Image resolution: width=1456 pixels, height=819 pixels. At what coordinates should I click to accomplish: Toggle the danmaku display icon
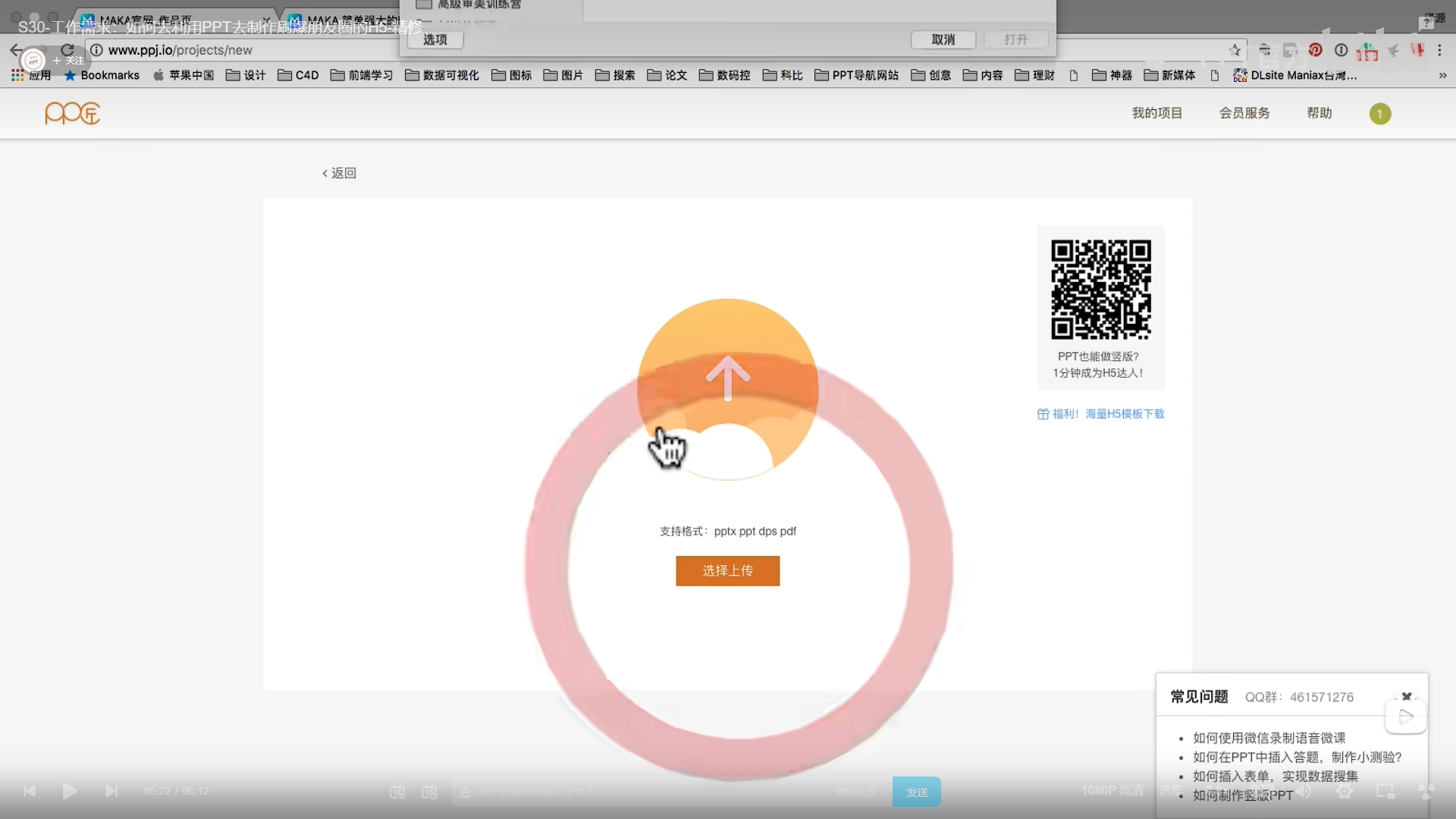[x=397, y=792]
